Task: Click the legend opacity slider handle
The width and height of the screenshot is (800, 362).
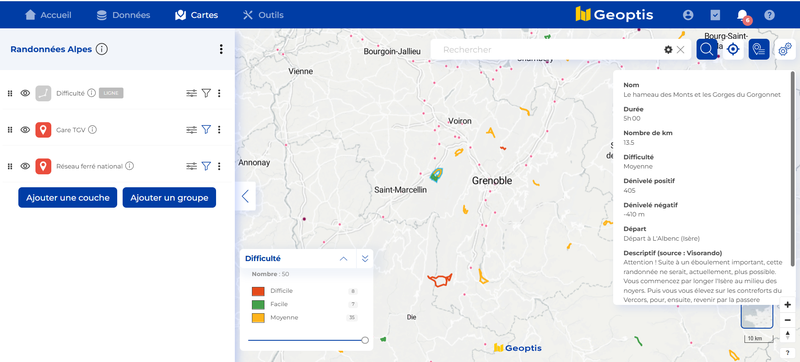Action: [x=365, y=340]
